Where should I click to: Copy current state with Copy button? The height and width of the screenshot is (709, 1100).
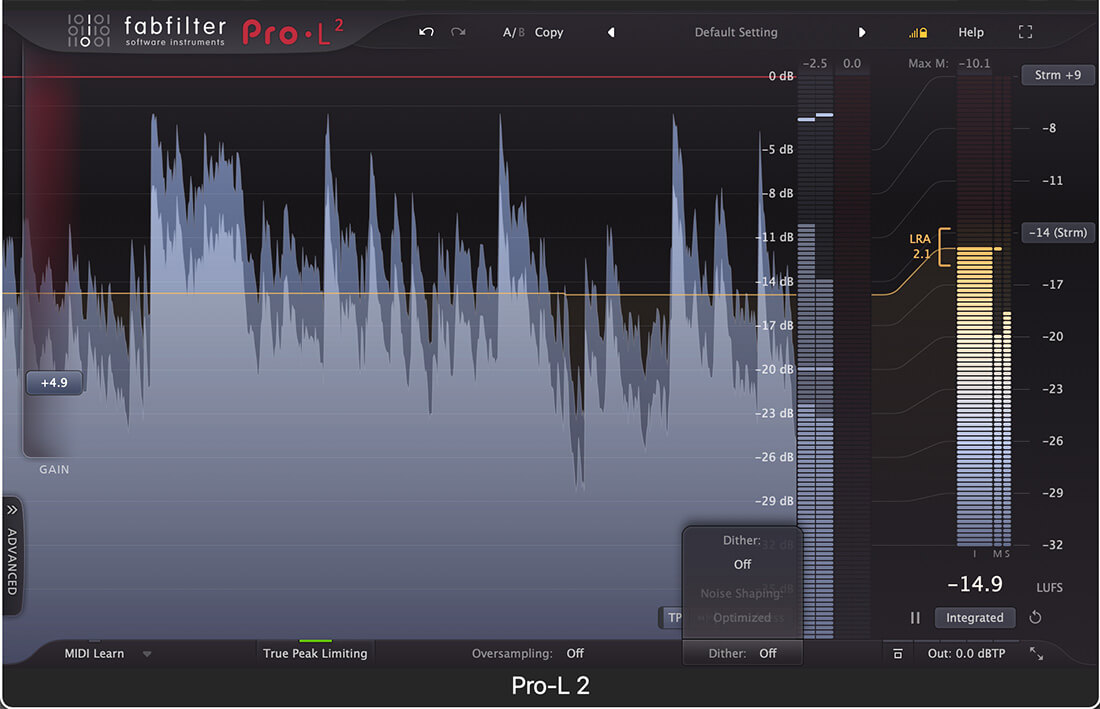549,32
